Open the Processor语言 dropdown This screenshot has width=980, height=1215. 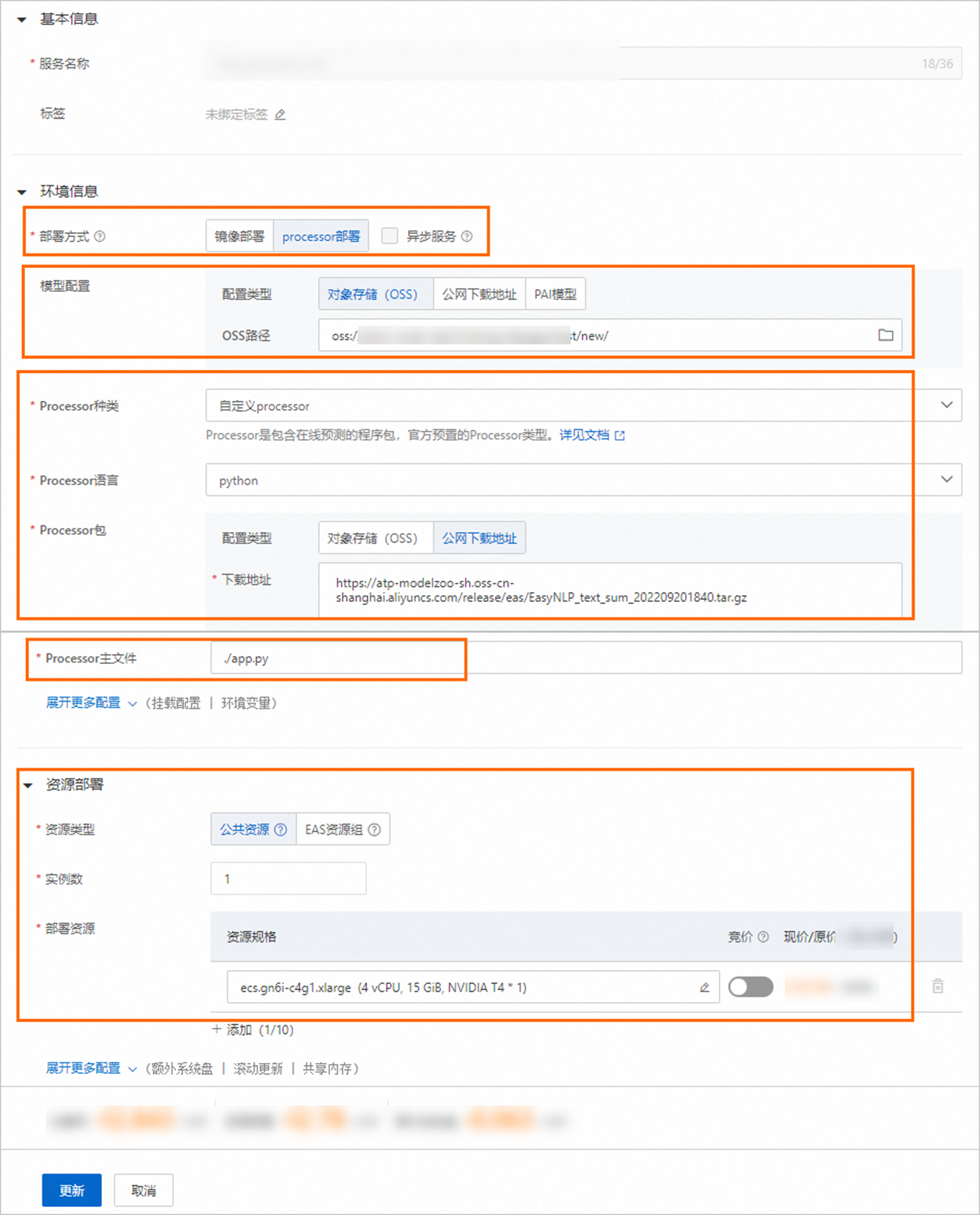(583, 480)
